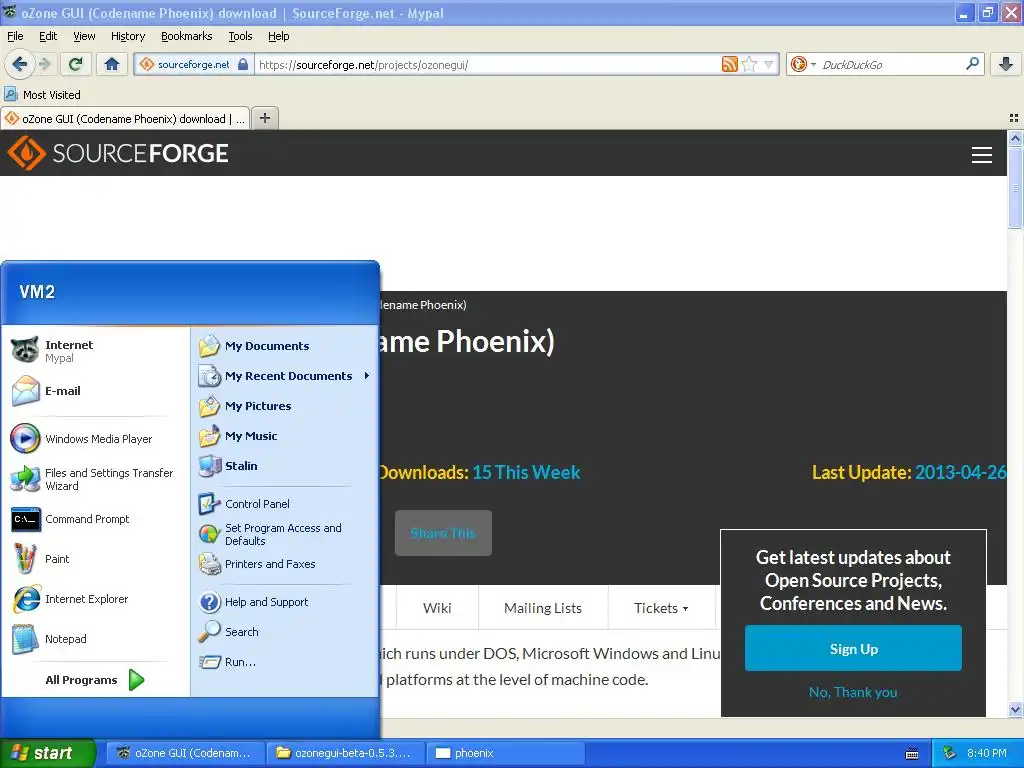Open the Wiki tab
The height and width of the screenshot is (768, 1024).
point(437,608)
